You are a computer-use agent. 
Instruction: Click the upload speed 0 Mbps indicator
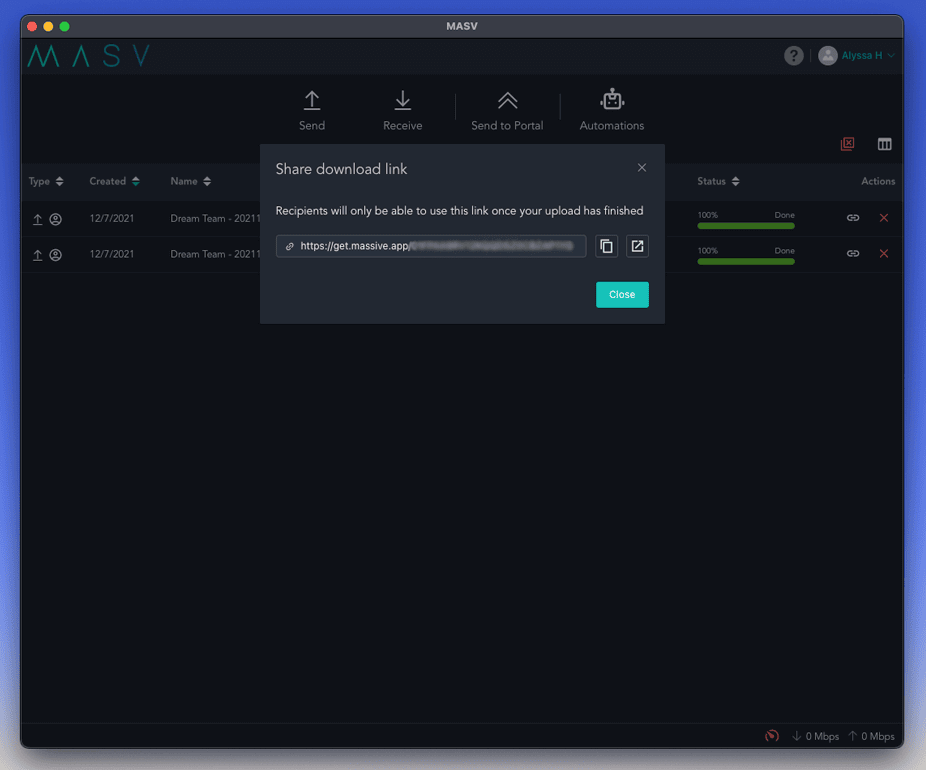coord(871,736)
